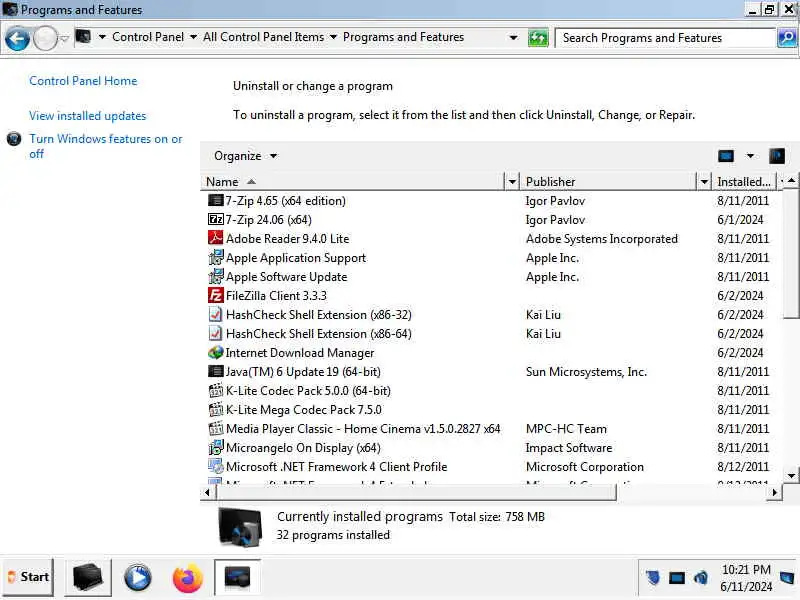Click the horizontal scrollbar right arrow
This screenshot has height=600, width=800.
coord(775,492)
